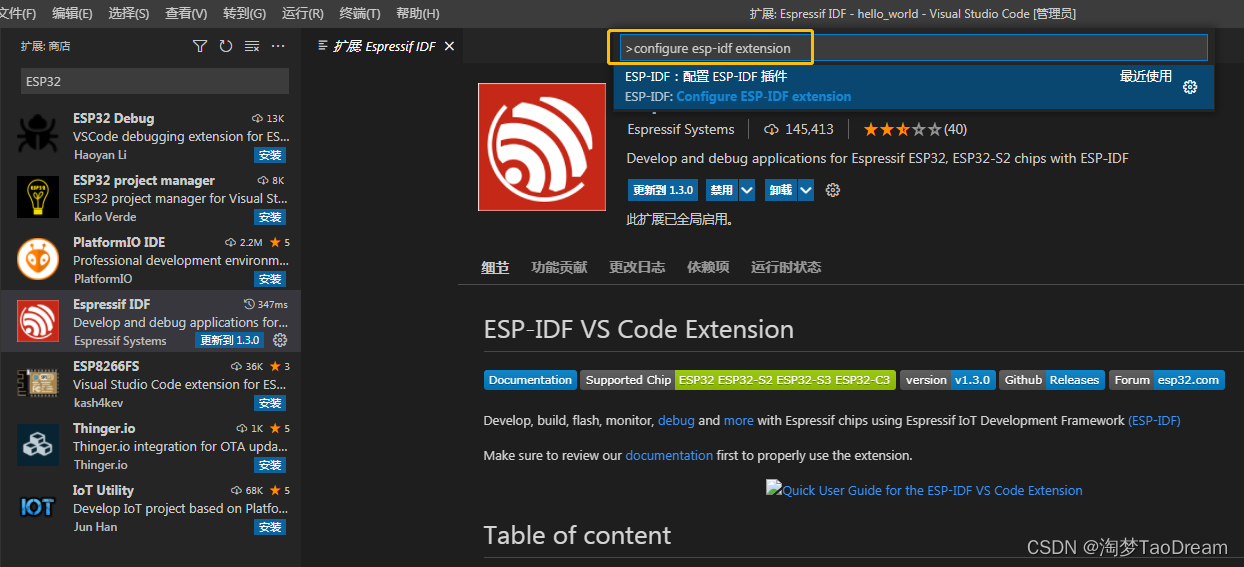Select the Configure ESP-IDF extension command result
The width and height of the screenshot is (1244, 567).
point(914,87)
